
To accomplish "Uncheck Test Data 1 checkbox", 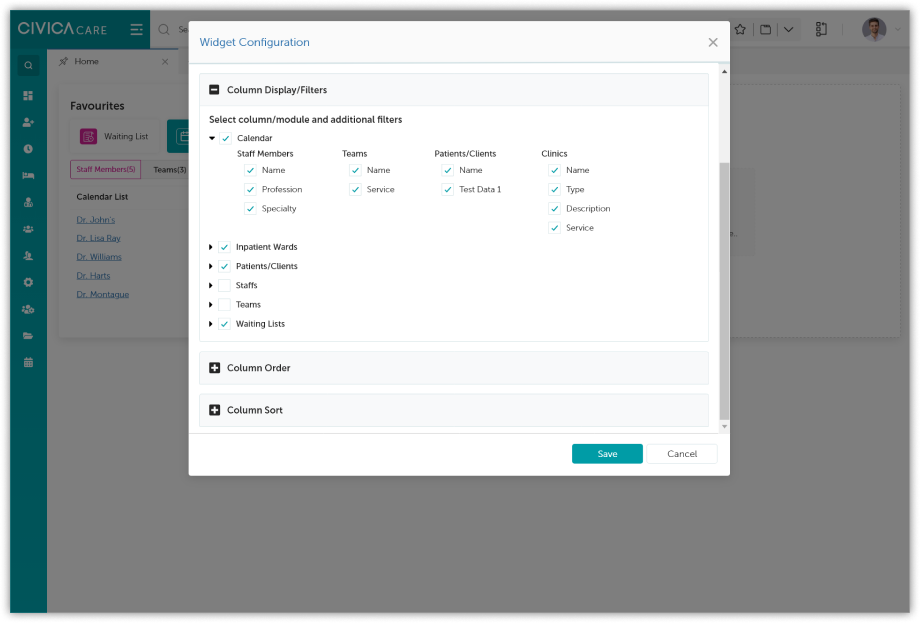I will [448, 189].
